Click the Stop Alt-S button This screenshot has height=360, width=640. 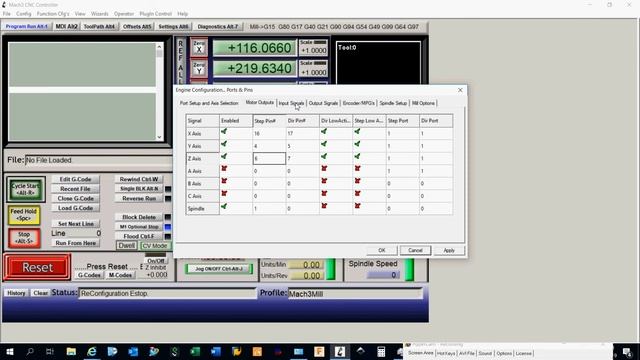coord(24,238)
